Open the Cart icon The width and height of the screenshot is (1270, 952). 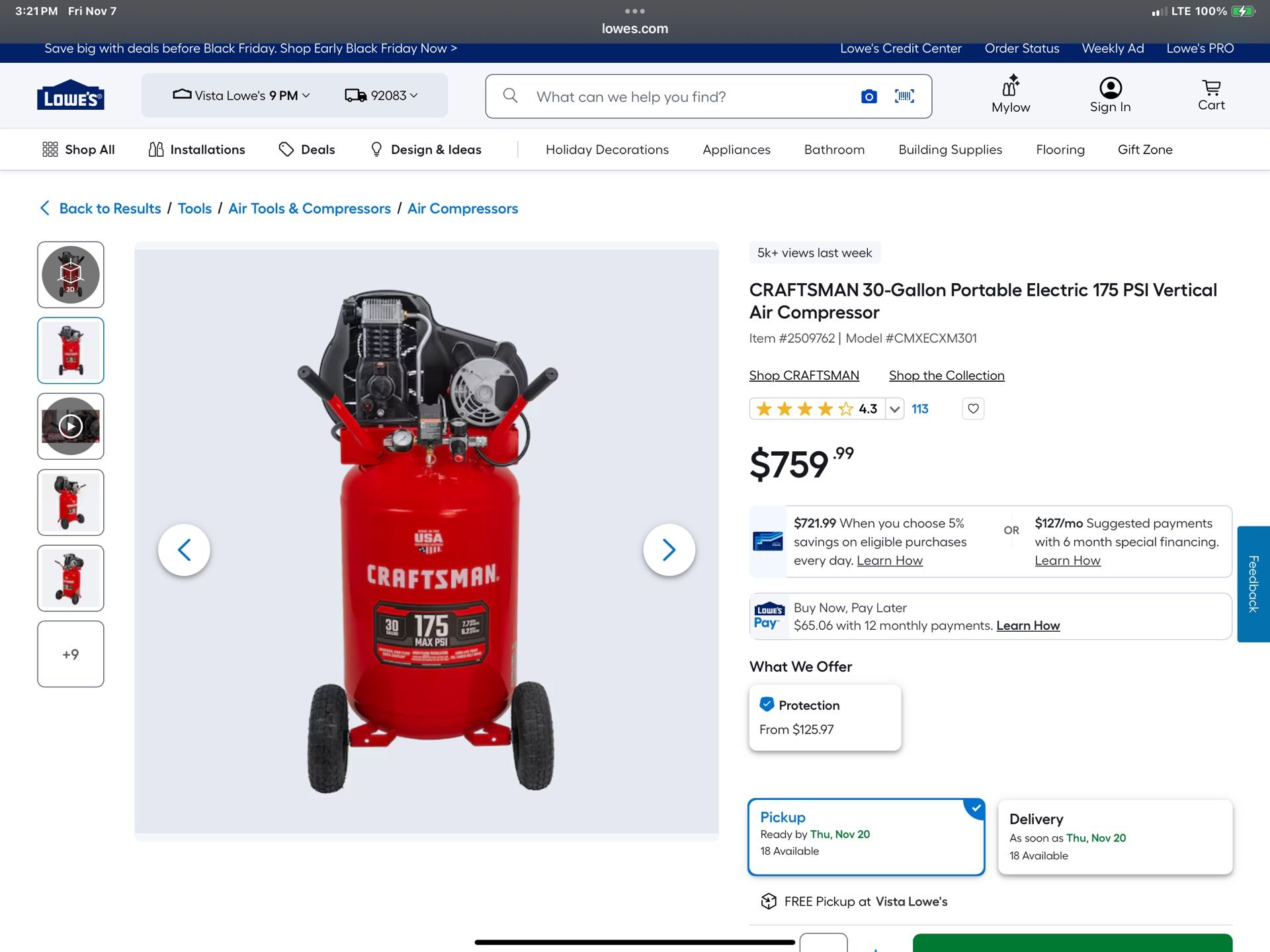pos(1210,95)
